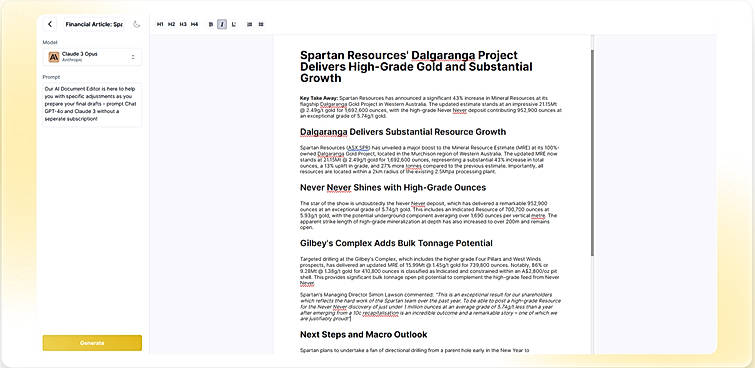Click the paragraph starting 'The star of the show'
Screen dimensions: 755x368
click(429, 215)
